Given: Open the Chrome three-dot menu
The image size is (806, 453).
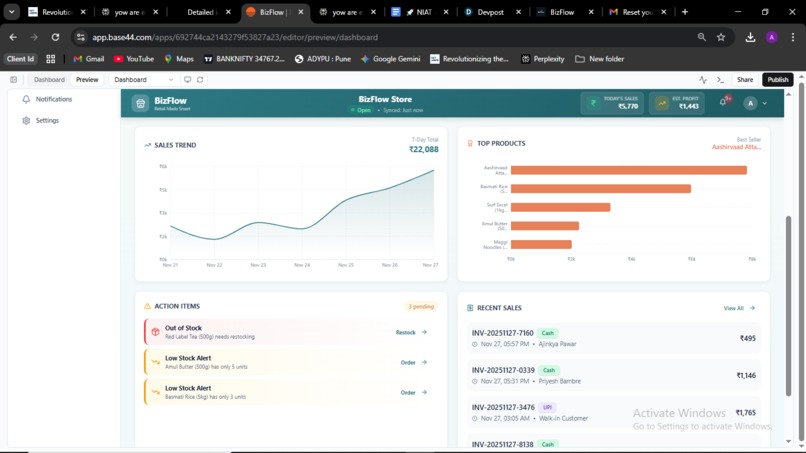Looking at the screenshot, I should [x=793, y=37].
